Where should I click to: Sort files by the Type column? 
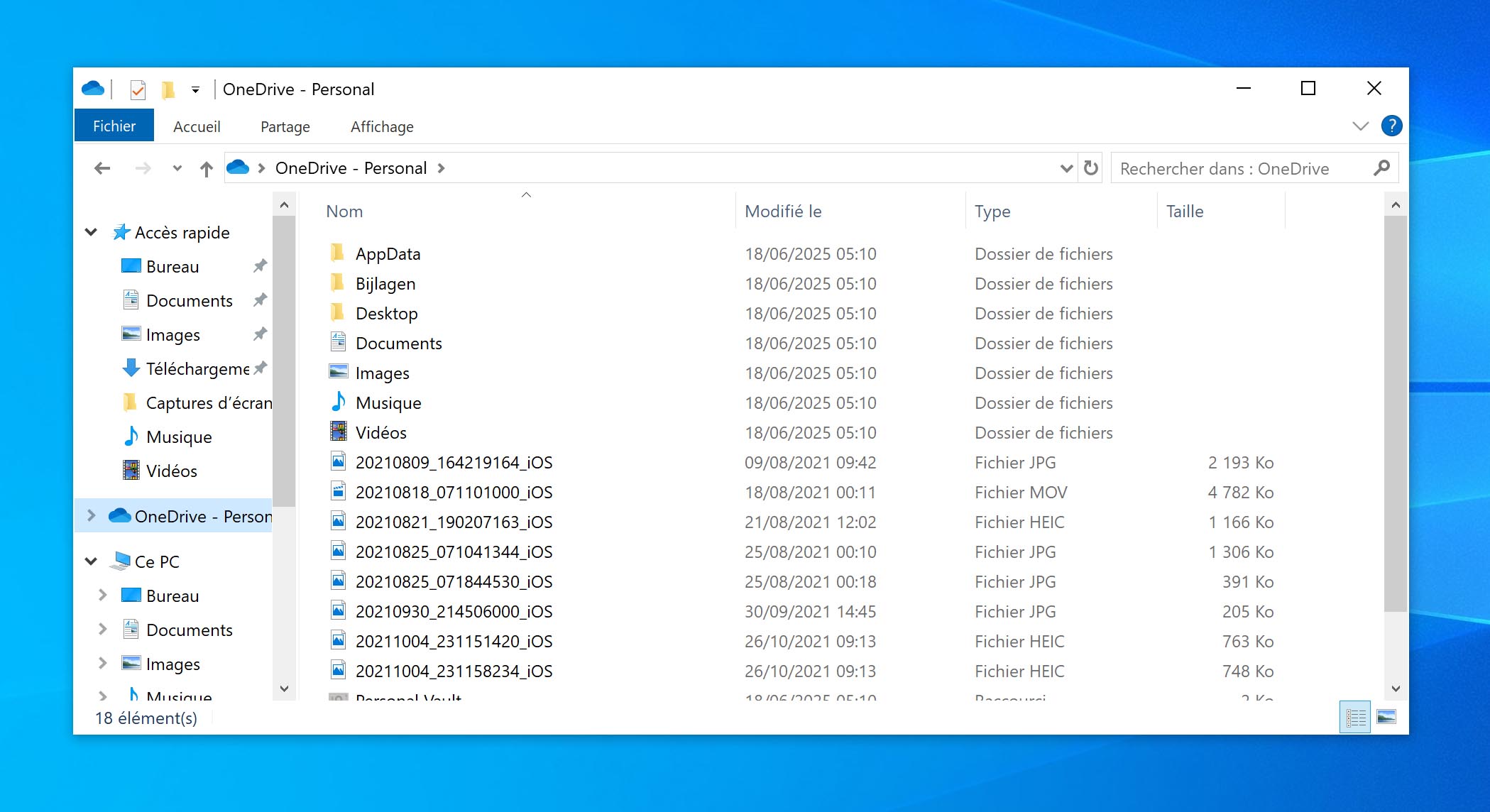[992, 212]
